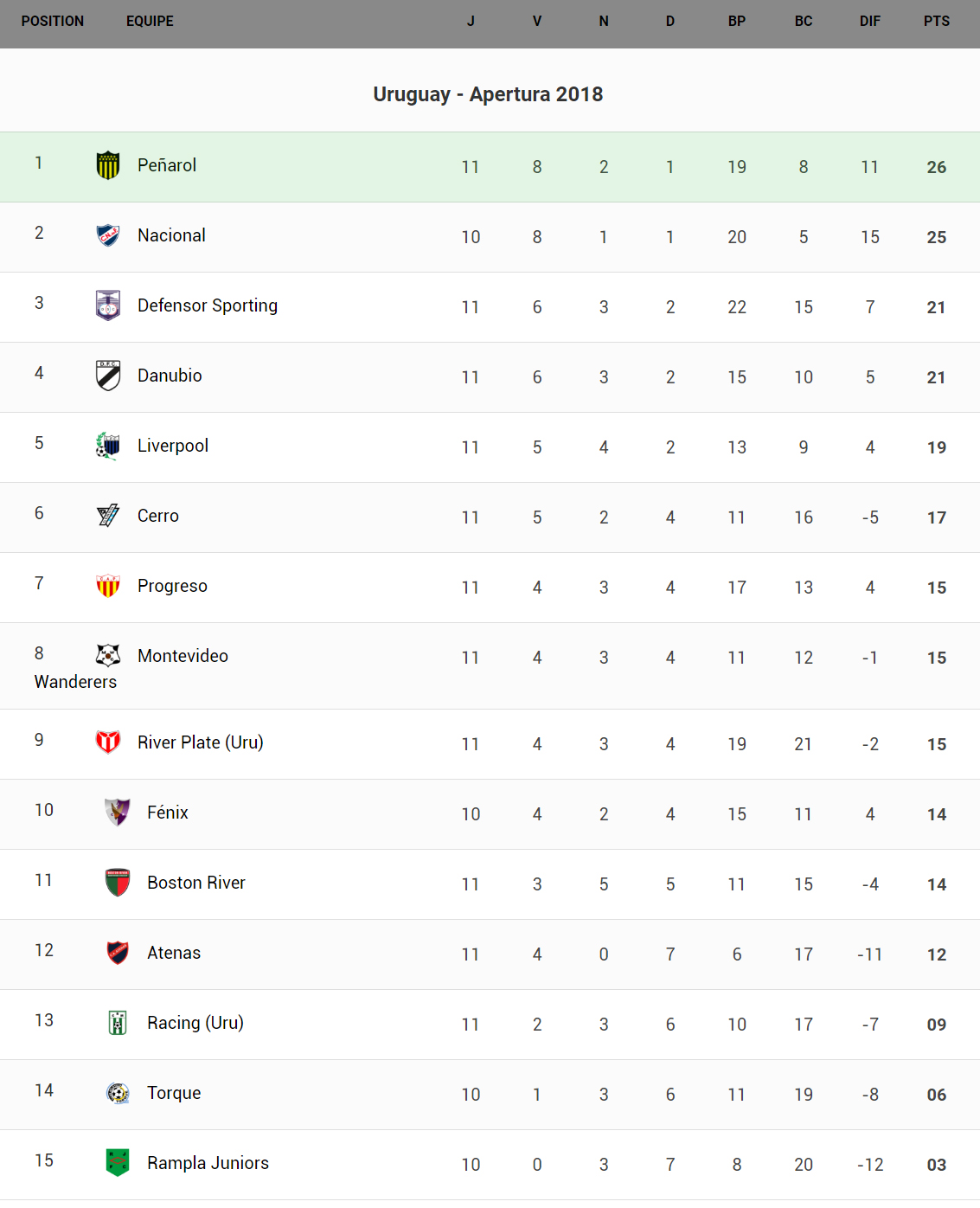980x1208 pixels.
Task: Click the POSITION column header
Action: (53, 22)
